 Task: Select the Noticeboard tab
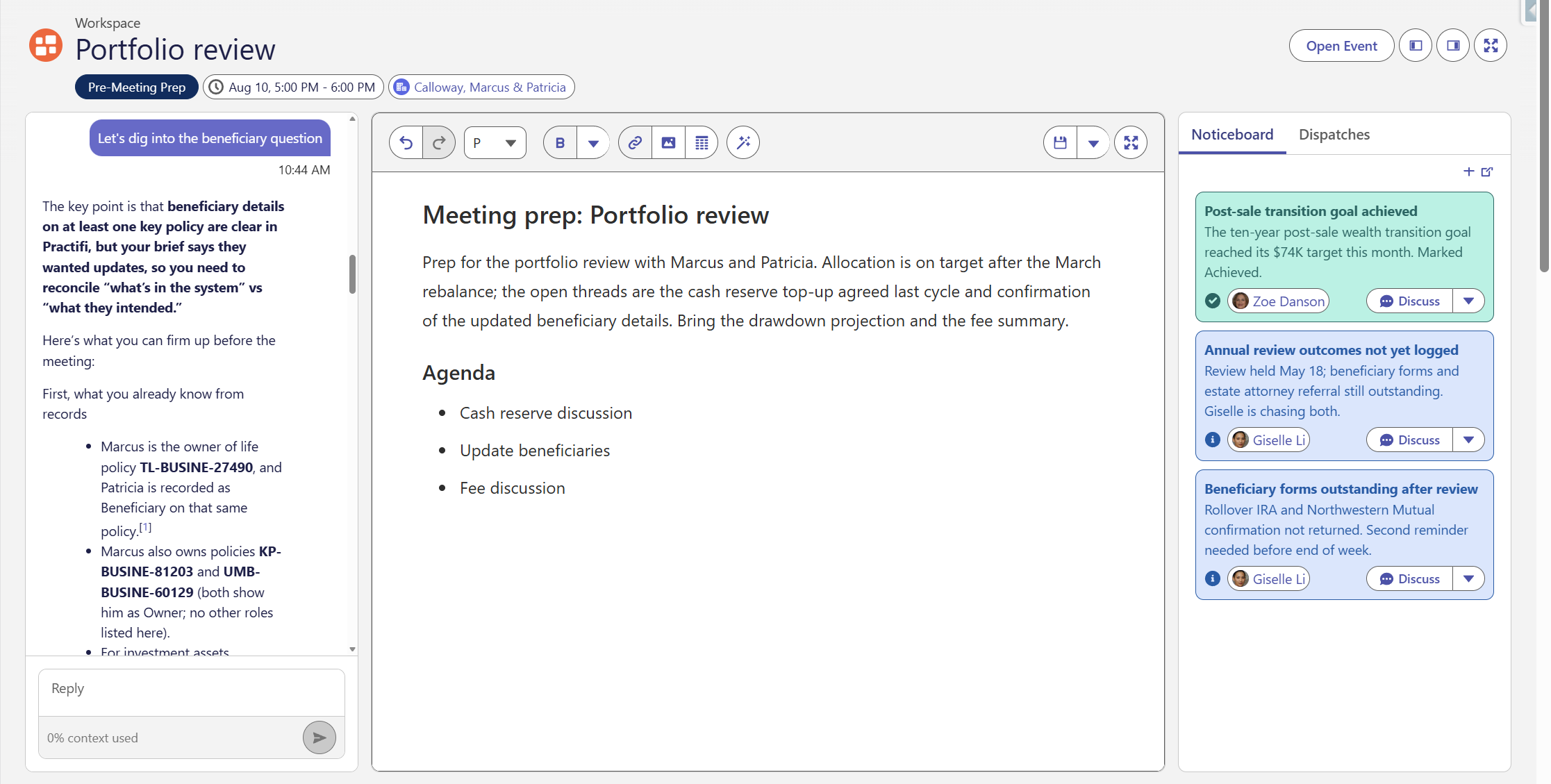[x=1232, y=135]
